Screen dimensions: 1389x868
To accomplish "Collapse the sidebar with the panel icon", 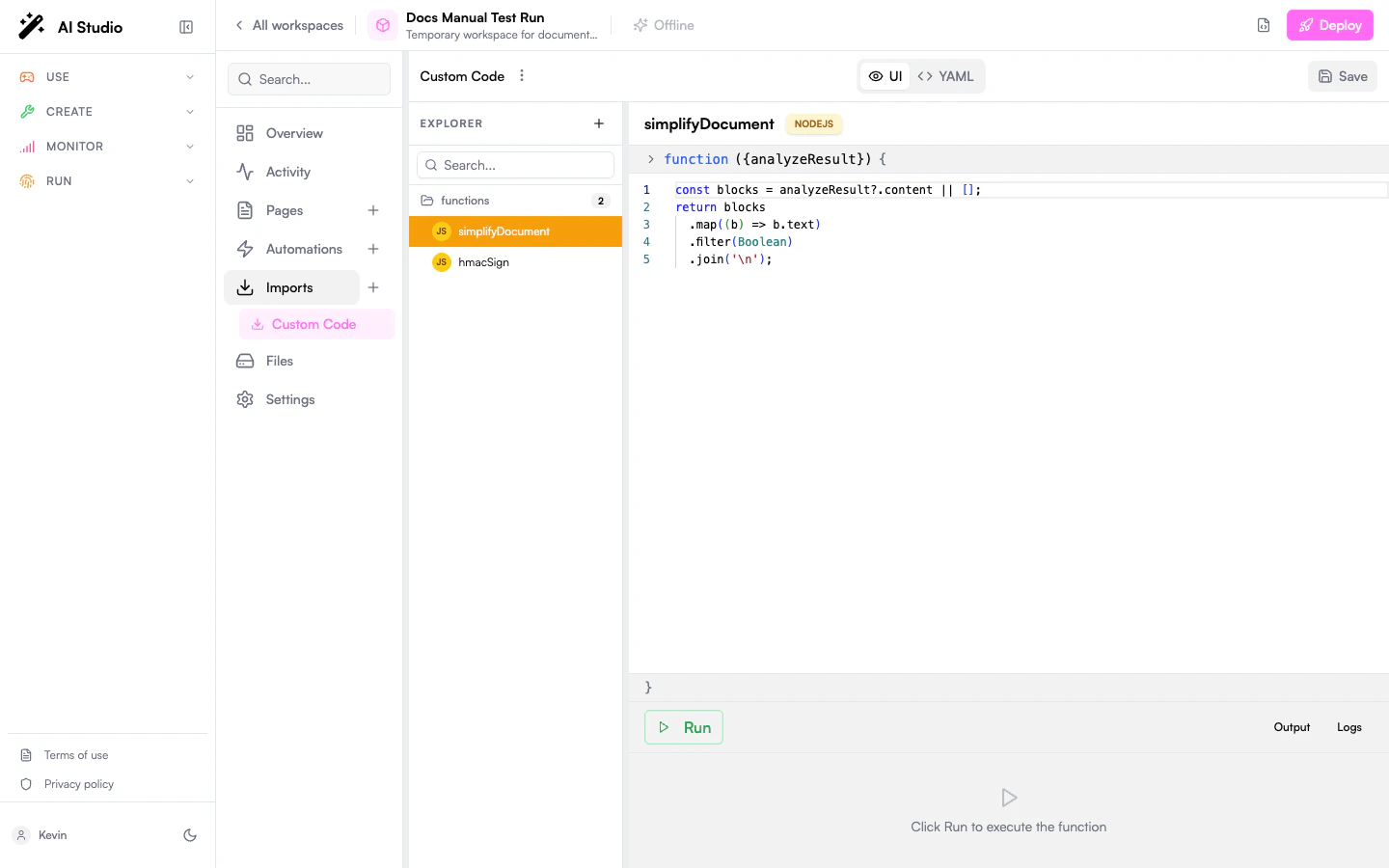I will point(186,27).
